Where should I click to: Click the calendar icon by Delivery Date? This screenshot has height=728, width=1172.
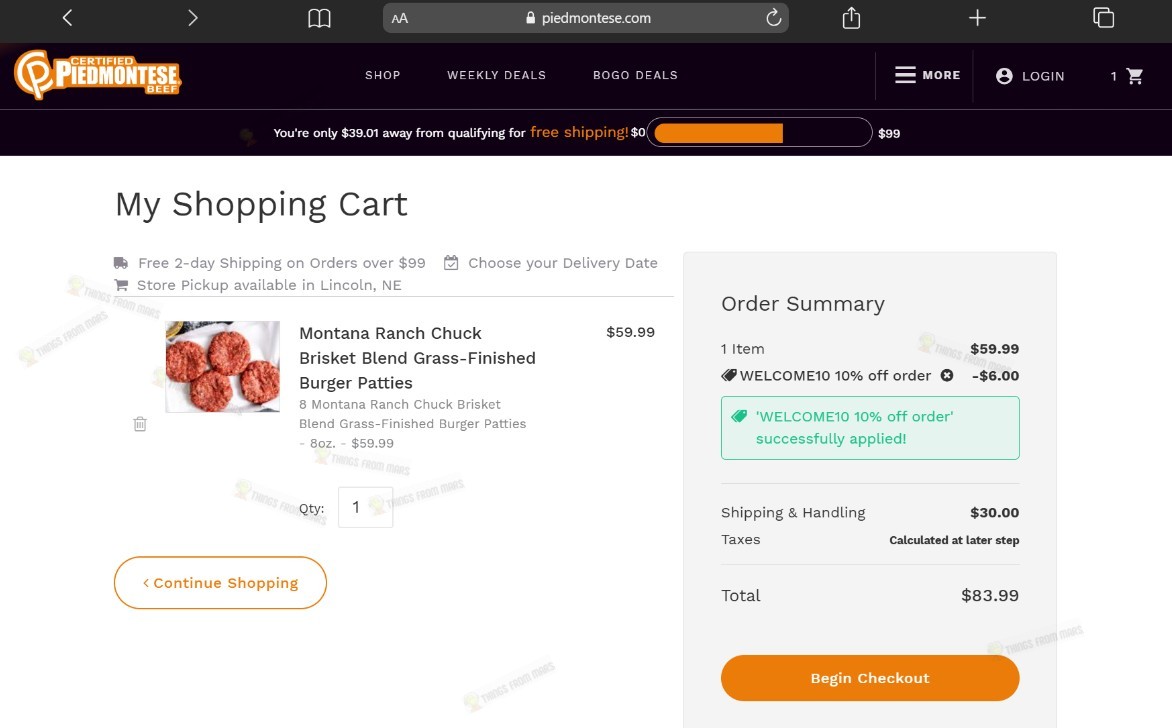coord(451,262)
